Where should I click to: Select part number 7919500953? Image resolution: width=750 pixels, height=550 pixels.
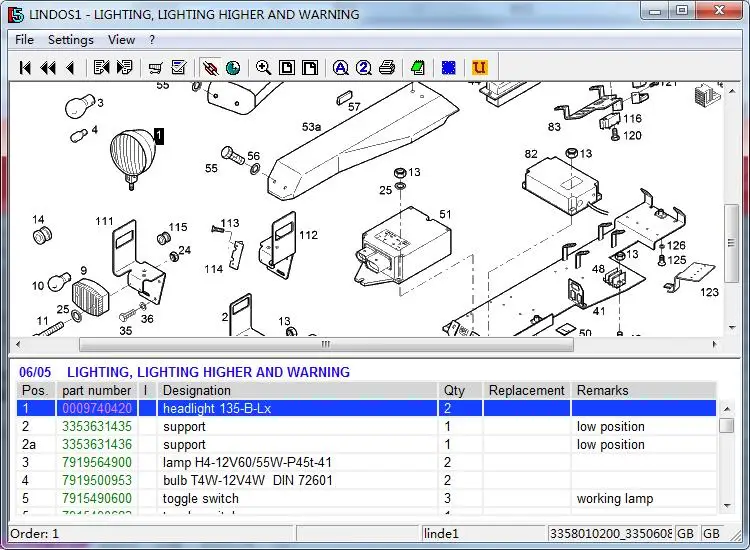point(97,480)
